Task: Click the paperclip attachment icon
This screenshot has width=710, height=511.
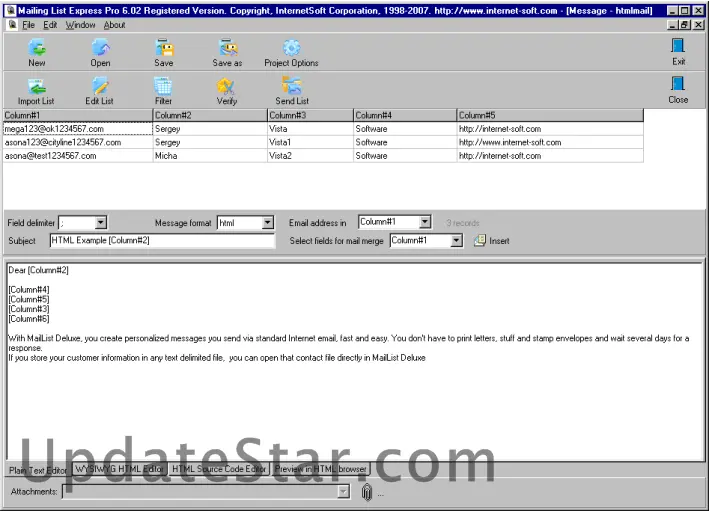Action: pyautogui.click(x=366, y=492)
